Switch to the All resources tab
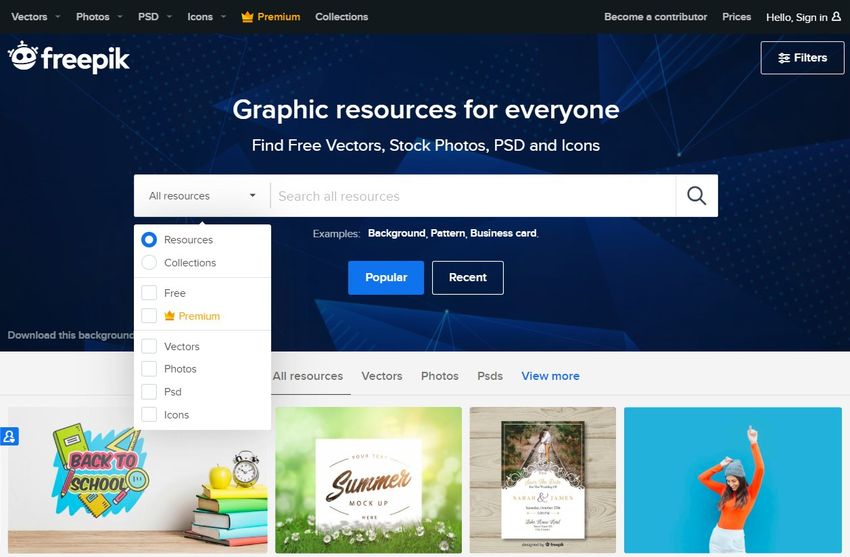Viewport: 850px width, 557px height. coord(308,376)
